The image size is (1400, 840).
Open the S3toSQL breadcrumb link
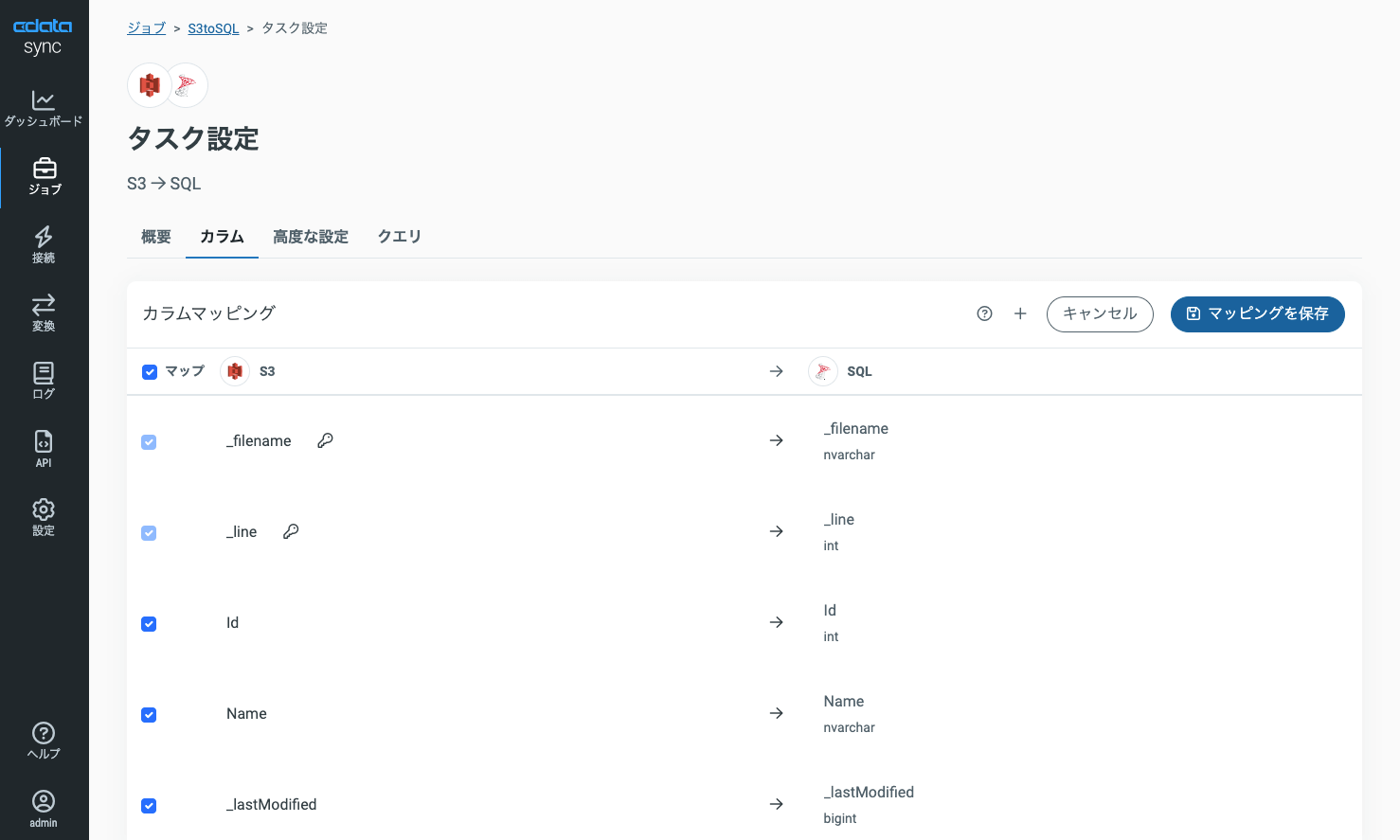(213, 28)
